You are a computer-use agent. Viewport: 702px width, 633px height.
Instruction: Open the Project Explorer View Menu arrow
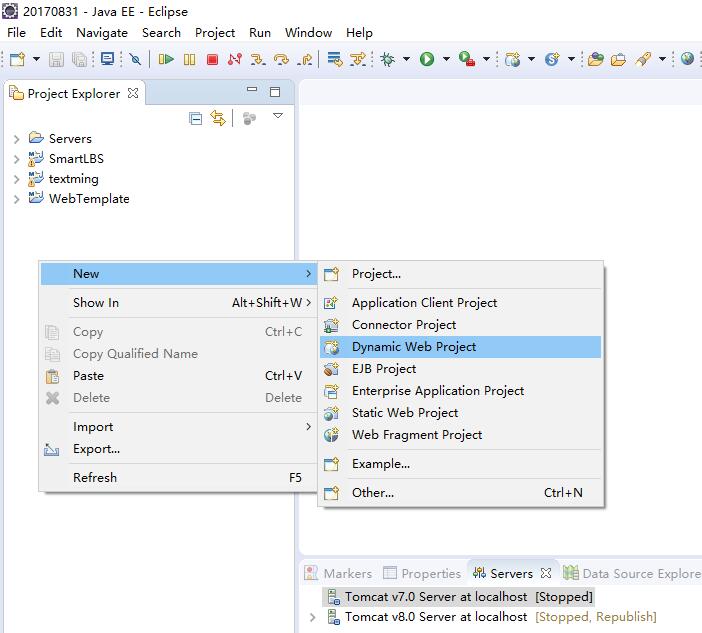278,117
